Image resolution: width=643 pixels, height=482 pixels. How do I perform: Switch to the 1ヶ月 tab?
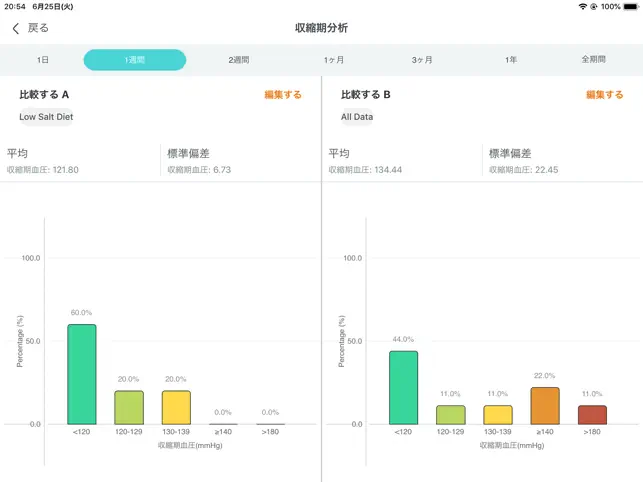pyautogui.click(x=334, y=60)
